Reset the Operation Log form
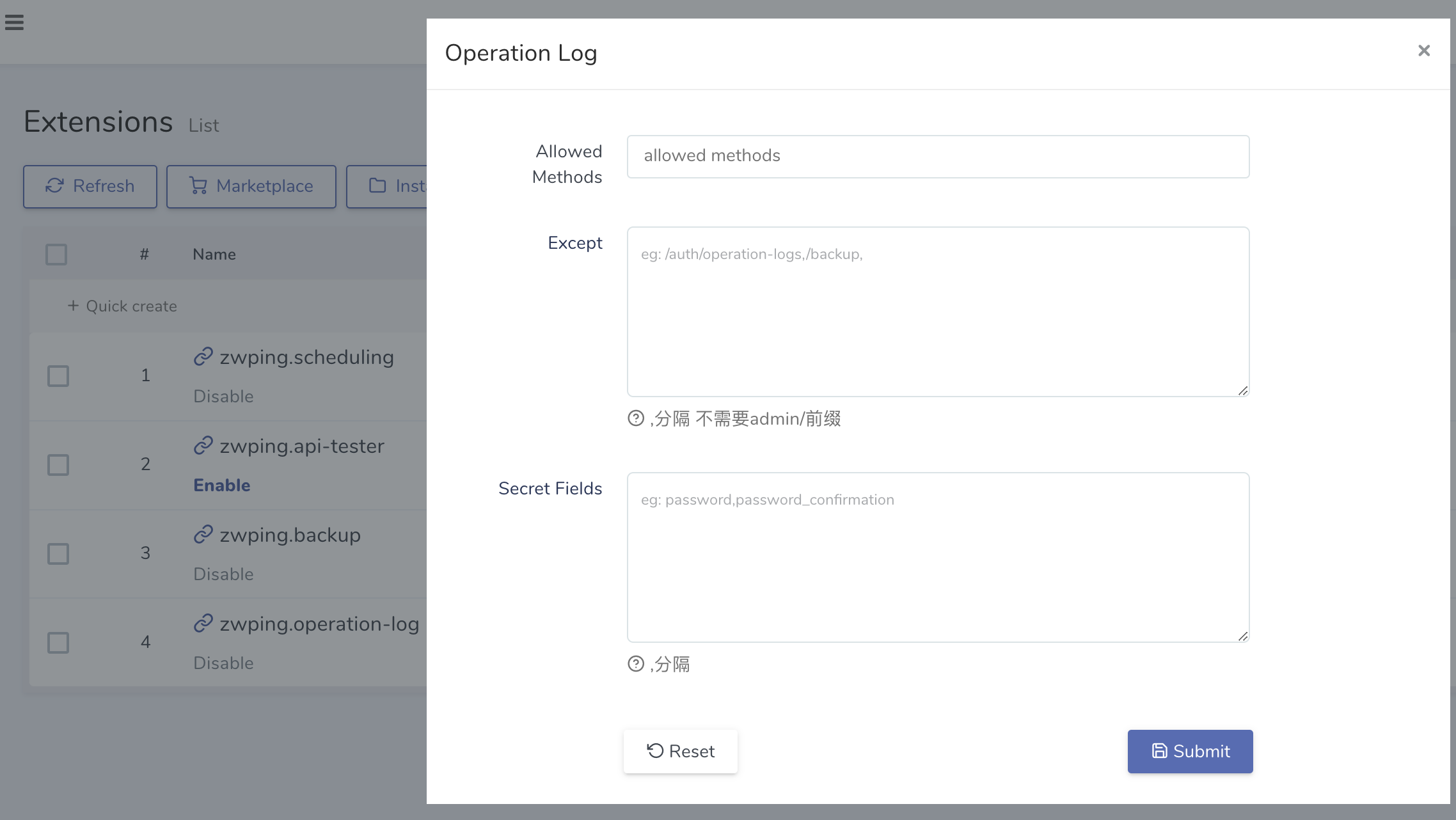Image resolution: width=1456 pixels, height=820 pixels. (680, 752)
